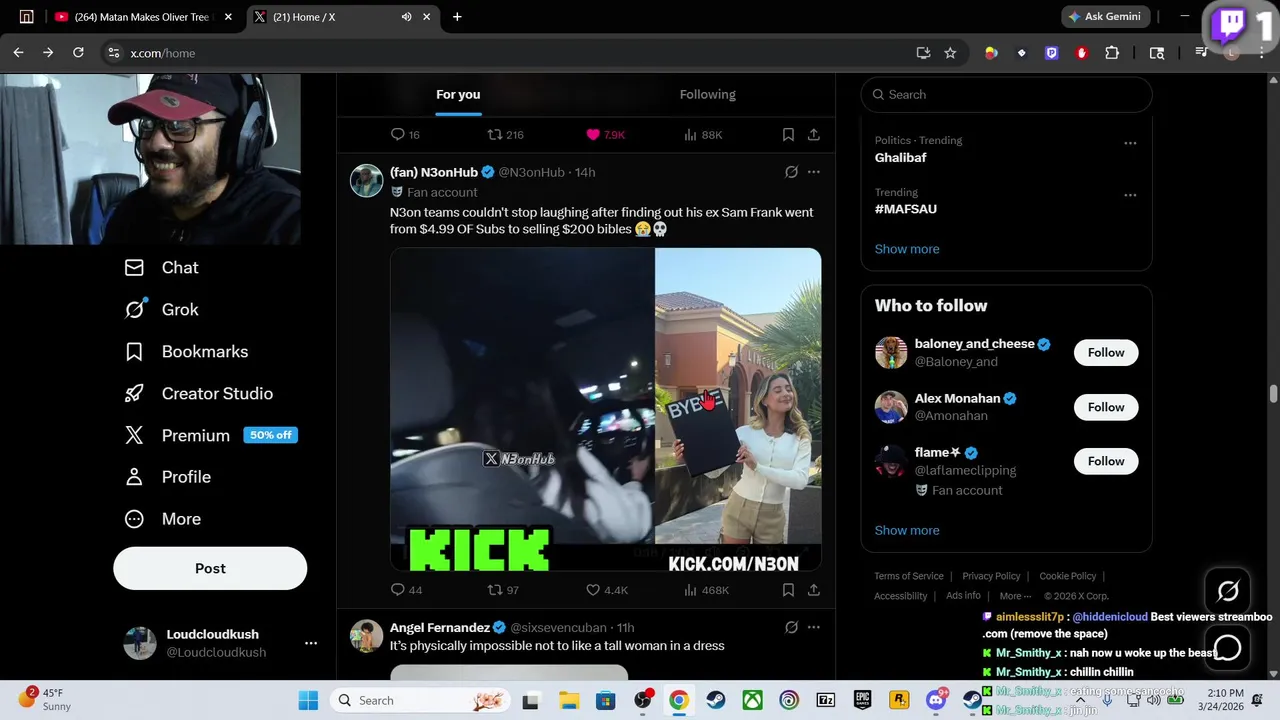This screenshot has width=1280, height=720.
Task: Open the Privacy Policy link
Action: pyautogui.click(x=991, y=576)
